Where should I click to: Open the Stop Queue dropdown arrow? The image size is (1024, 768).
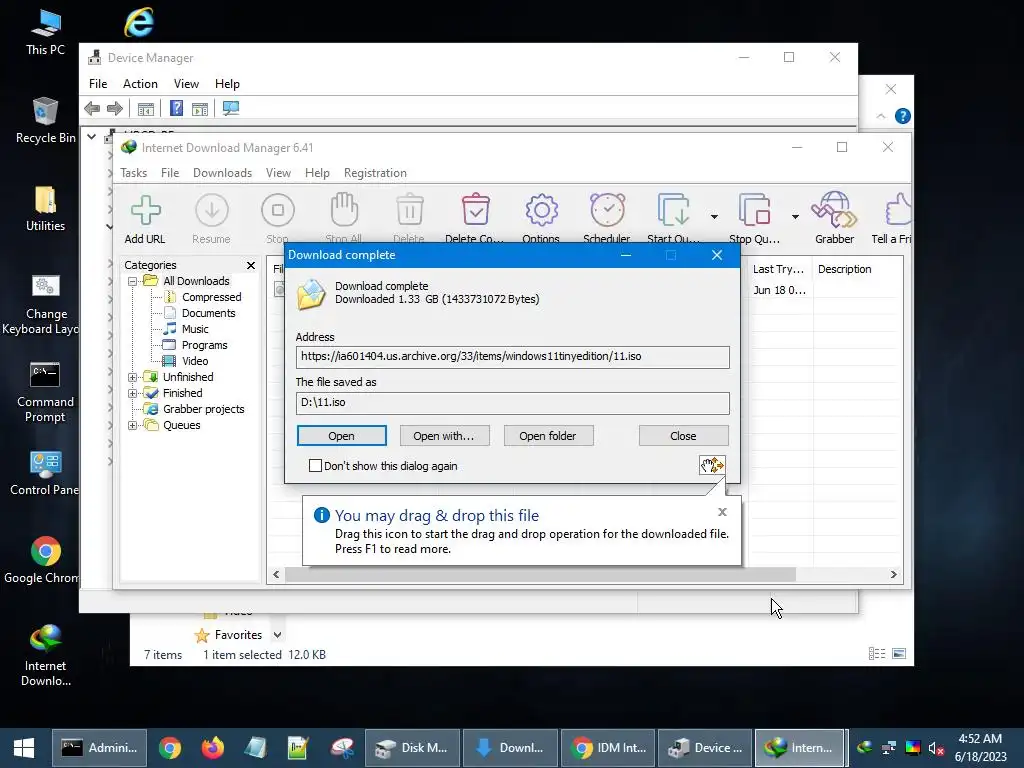[x=795, y=216]
